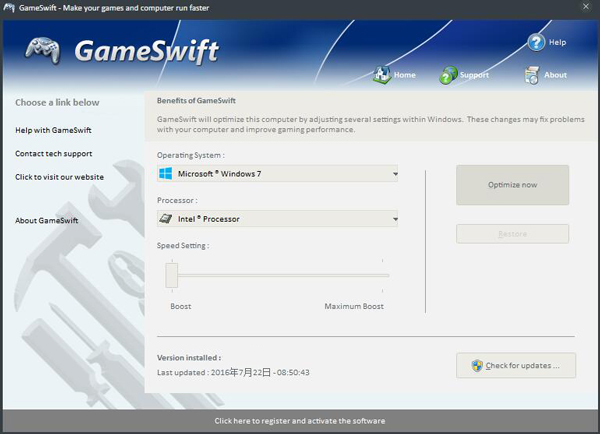Viewport: 600px width, 434px height.
Task: Open the About section
Action: coord(555,75)
